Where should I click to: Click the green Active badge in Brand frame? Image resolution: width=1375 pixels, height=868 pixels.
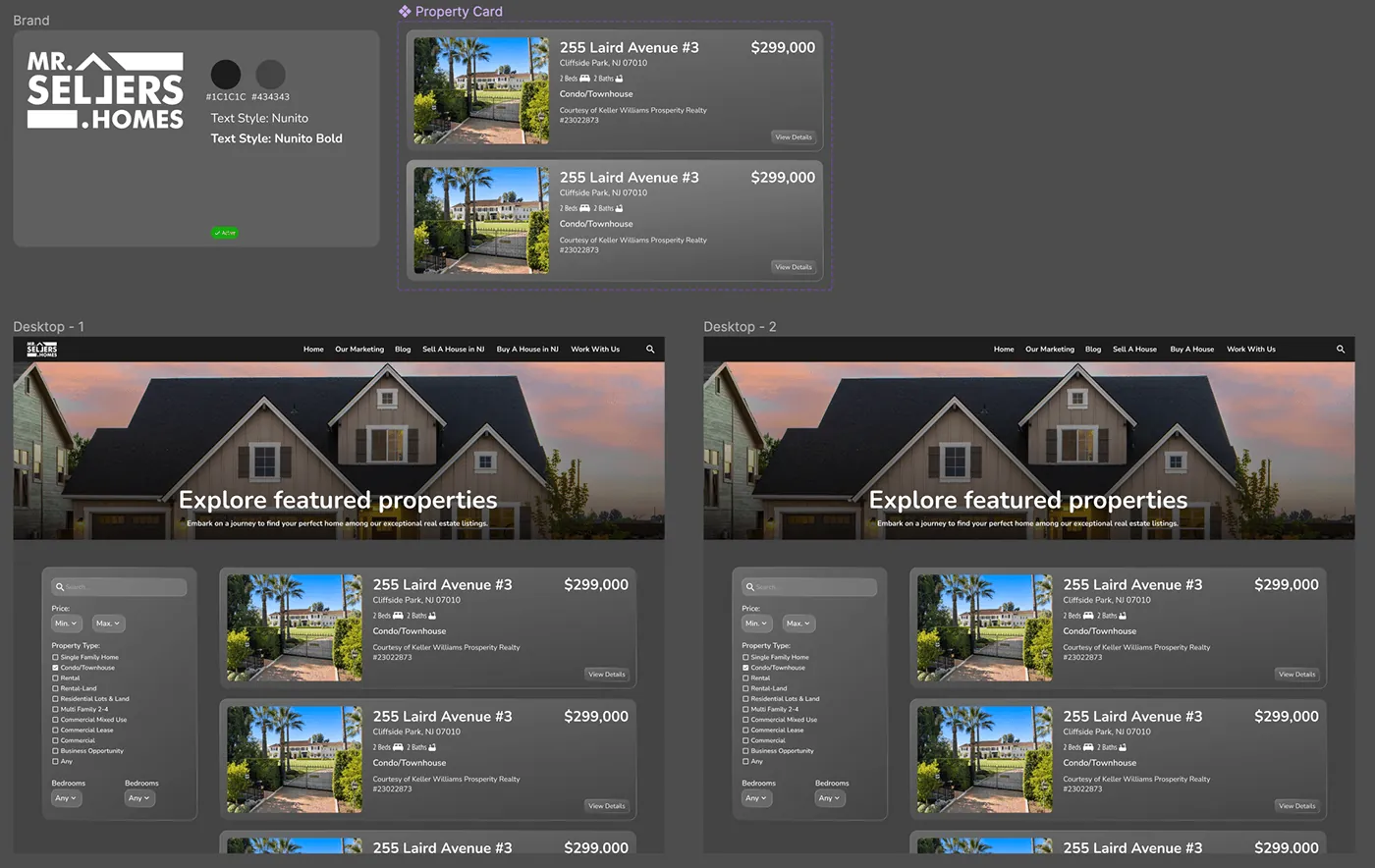pyautogui.click(x=225, y=233)
